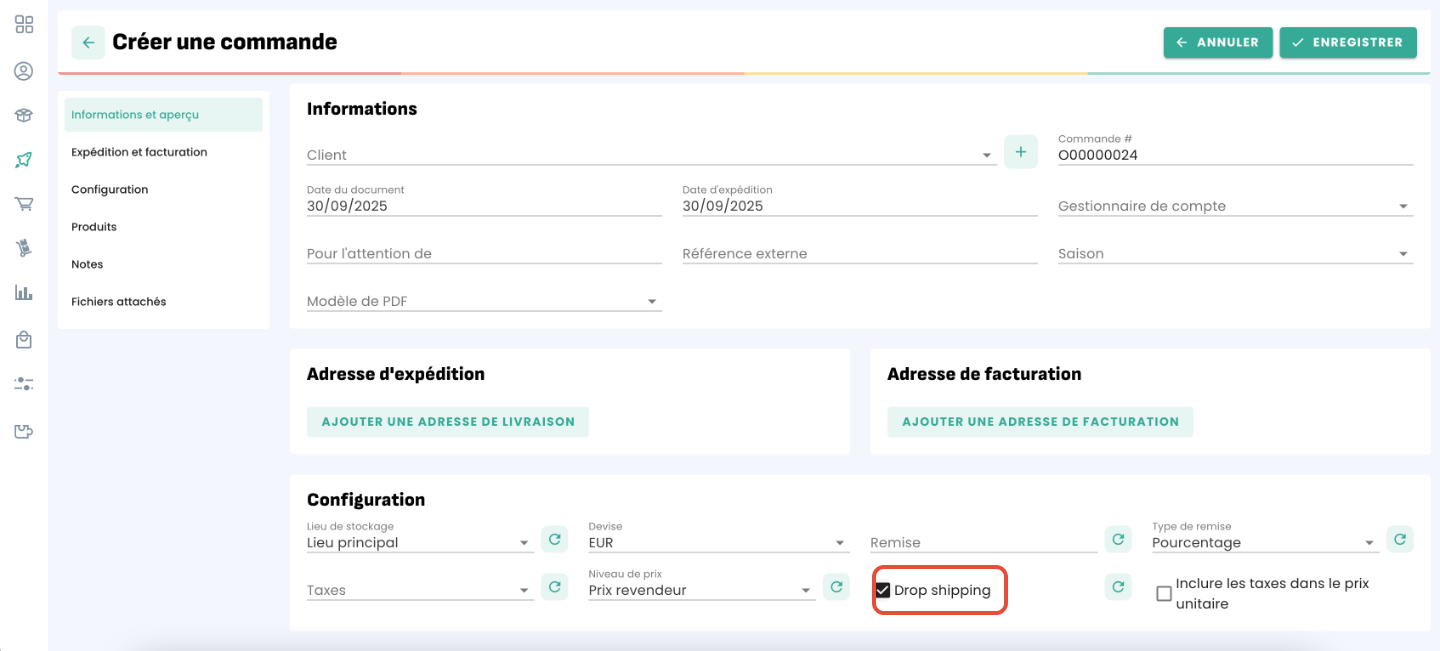Click the shopping cart sidebar icon
The width and height of the screenshot is (1440, 651).
click(24, 204)
